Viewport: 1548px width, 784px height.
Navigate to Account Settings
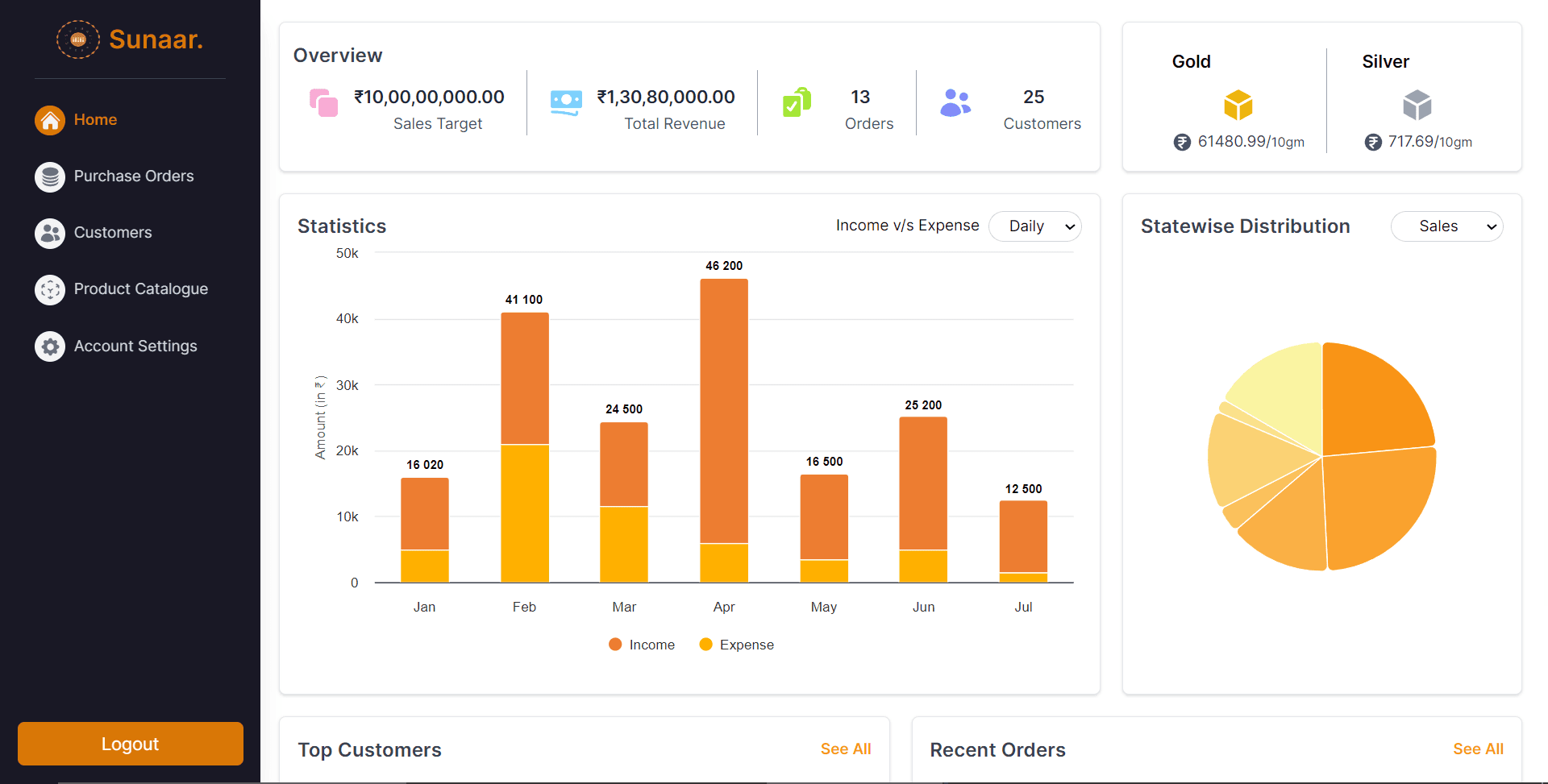[x=135, y=346]
